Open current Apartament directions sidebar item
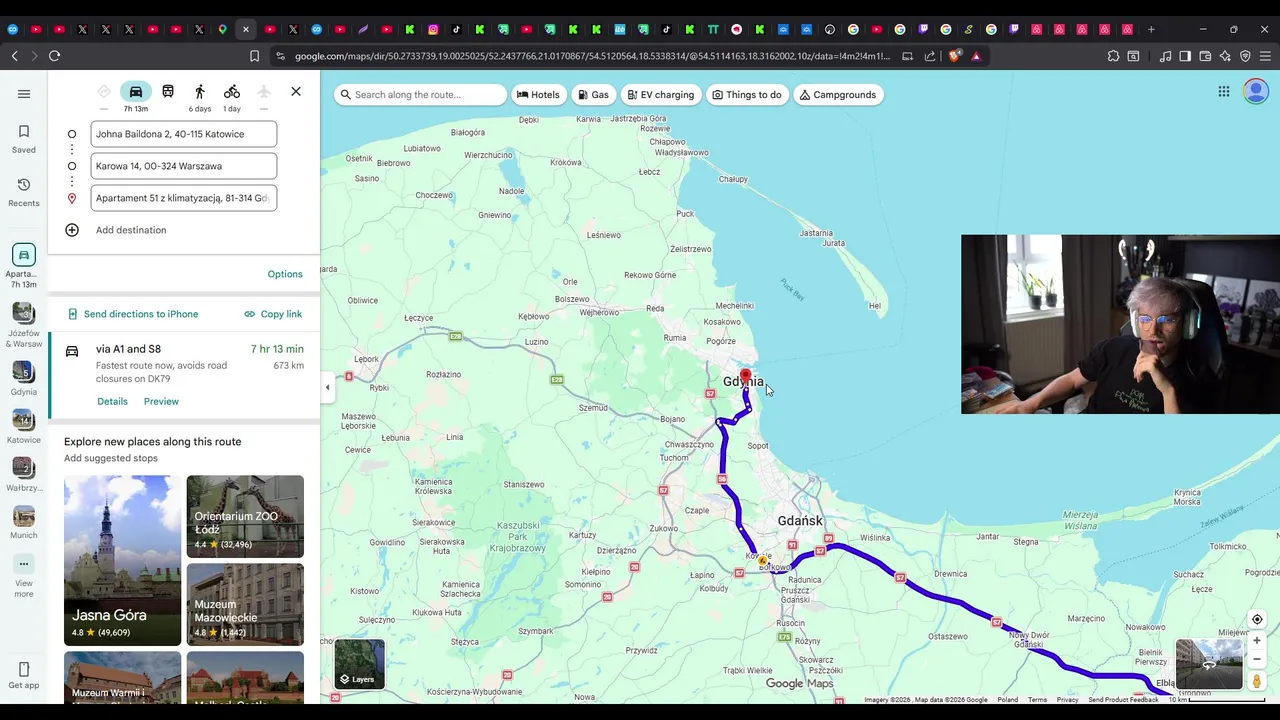The height and width of the screenshot is (720, 1280). 24,266
